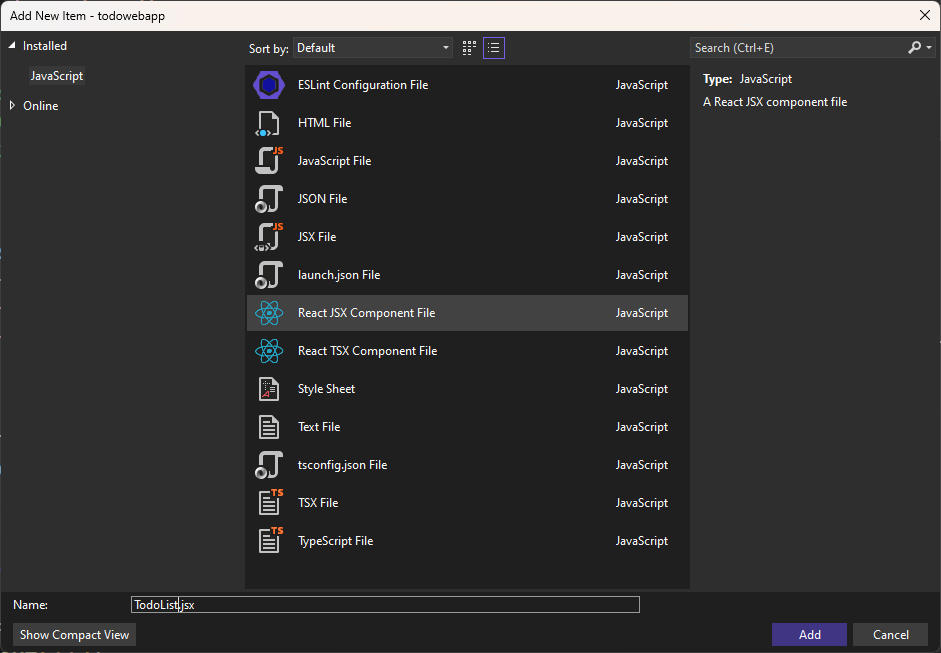941x653 pixels.
Task: Switch to medium icons list view
Action: click(493, 47)
